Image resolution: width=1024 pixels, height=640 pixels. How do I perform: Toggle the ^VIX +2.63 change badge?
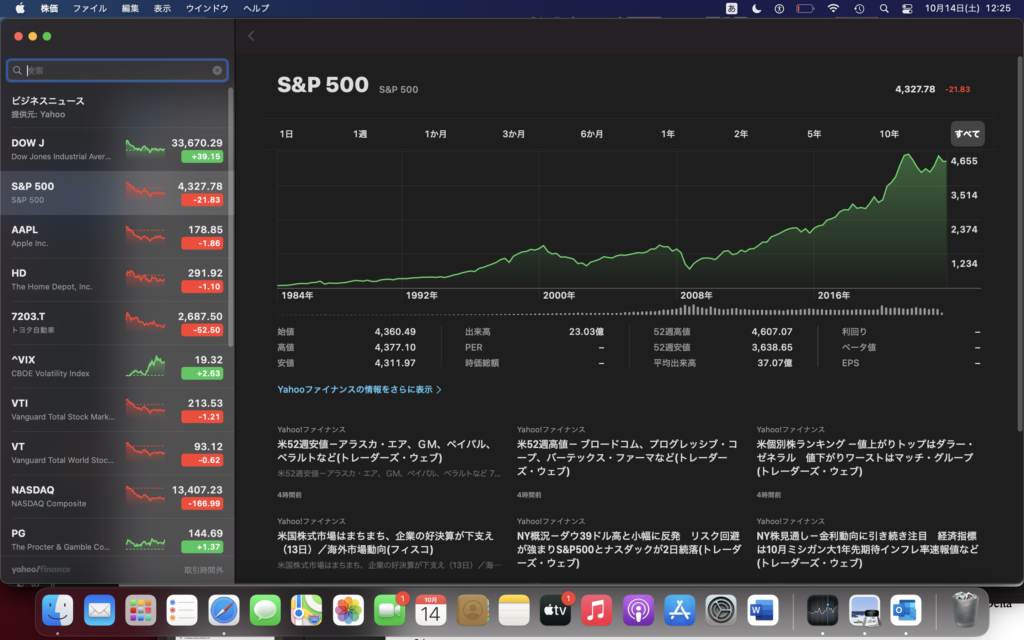click(202, 373)
